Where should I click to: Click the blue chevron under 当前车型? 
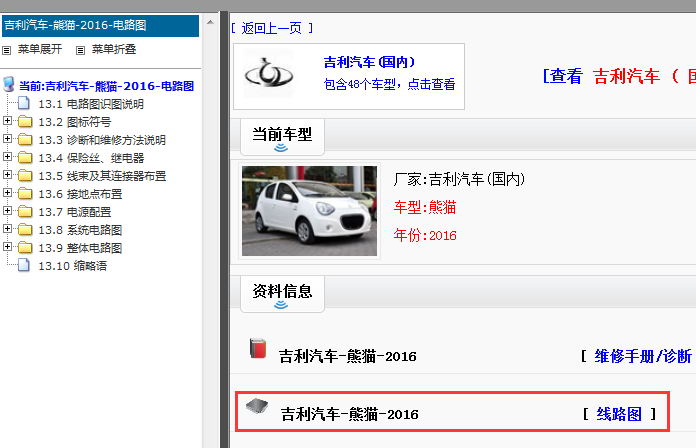point(281,148)
